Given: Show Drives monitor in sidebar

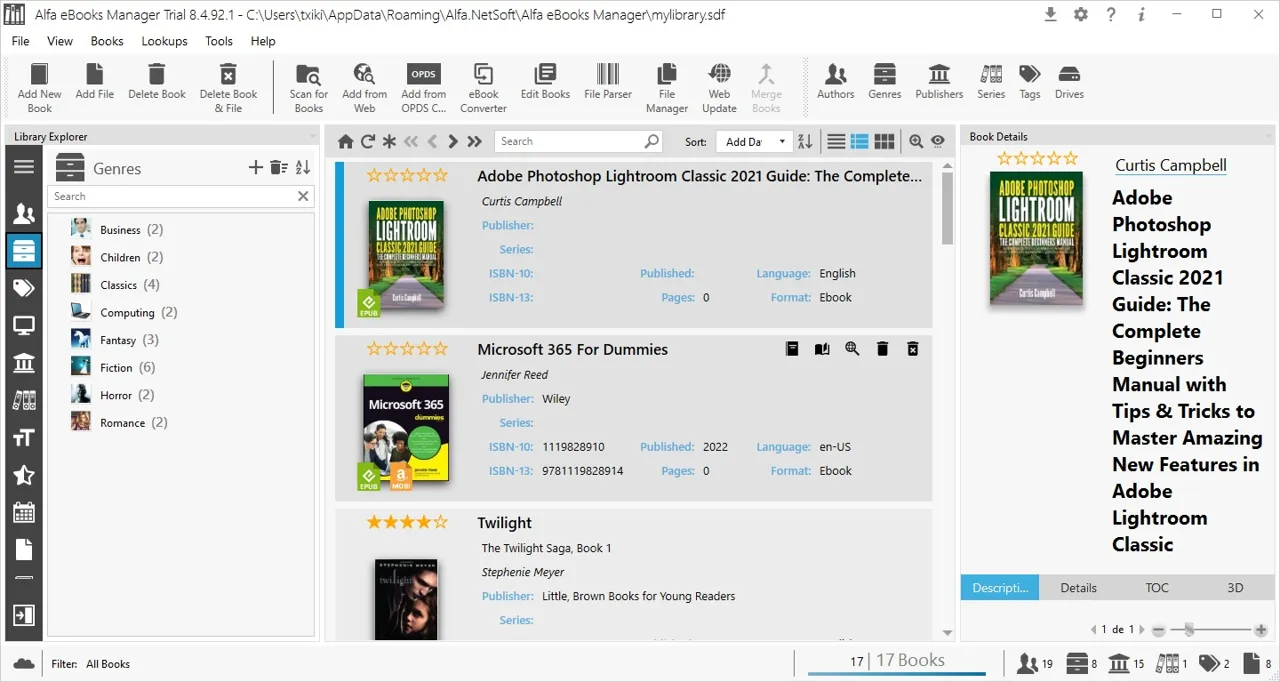Looking at the screenshot, I should [24, 326].
